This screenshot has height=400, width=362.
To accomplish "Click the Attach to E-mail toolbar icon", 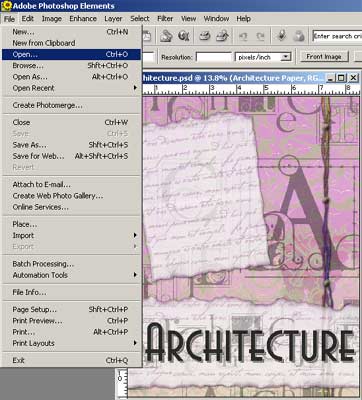I will [166, 36].
